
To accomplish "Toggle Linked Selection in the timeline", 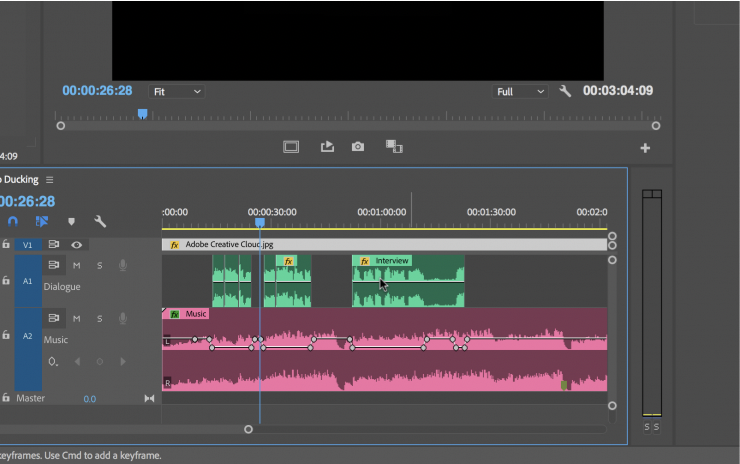I will coord(42,221).
